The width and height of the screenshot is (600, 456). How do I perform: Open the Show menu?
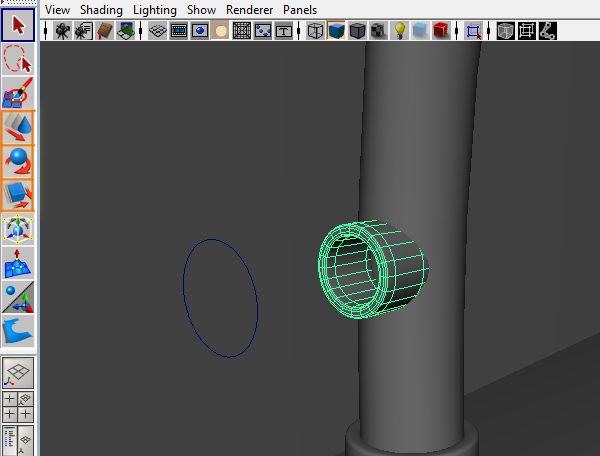(201, 10)
